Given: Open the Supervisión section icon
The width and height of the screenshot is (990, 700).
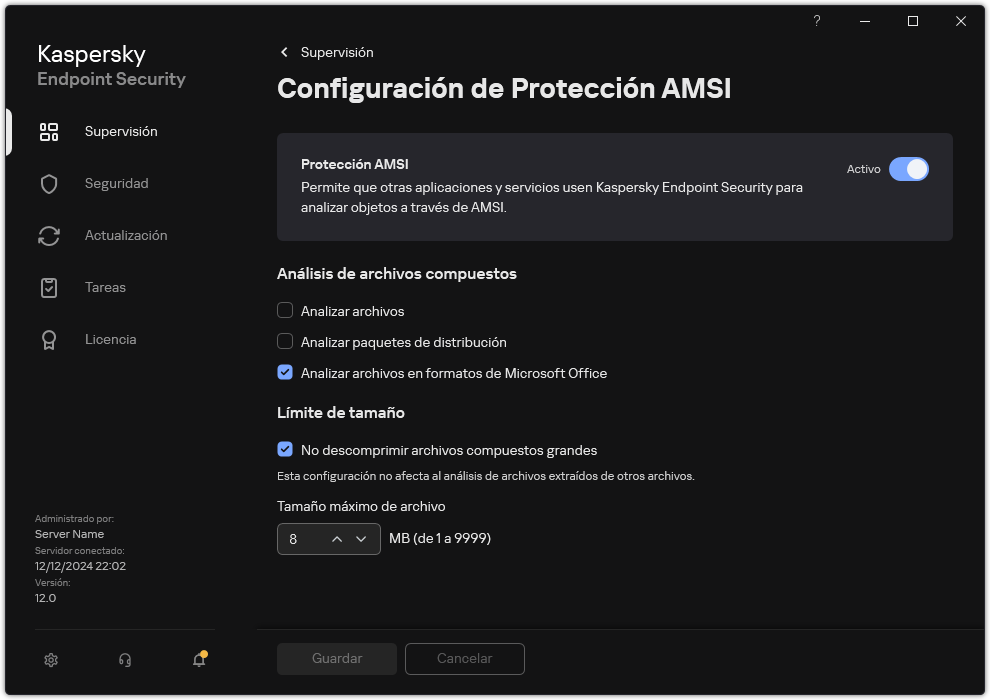Looking at the screenshot, I should (49, 131).
